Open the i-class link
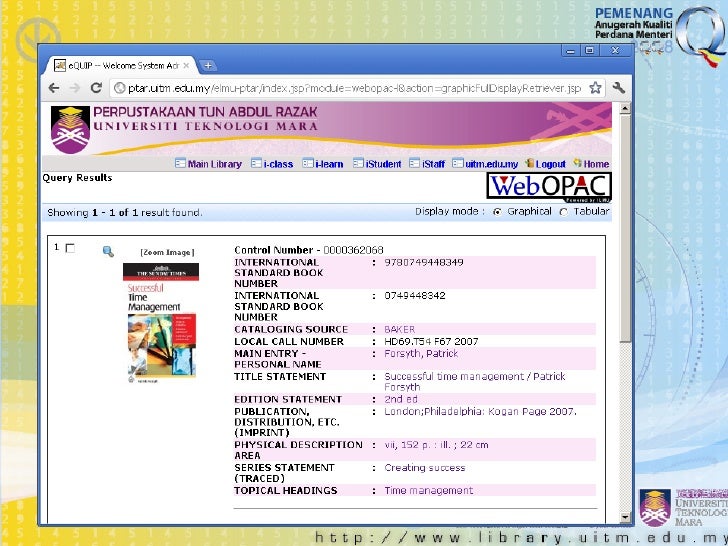Image resolution: width=728 pixels, height=546 pixels. (x=278, y=164)
